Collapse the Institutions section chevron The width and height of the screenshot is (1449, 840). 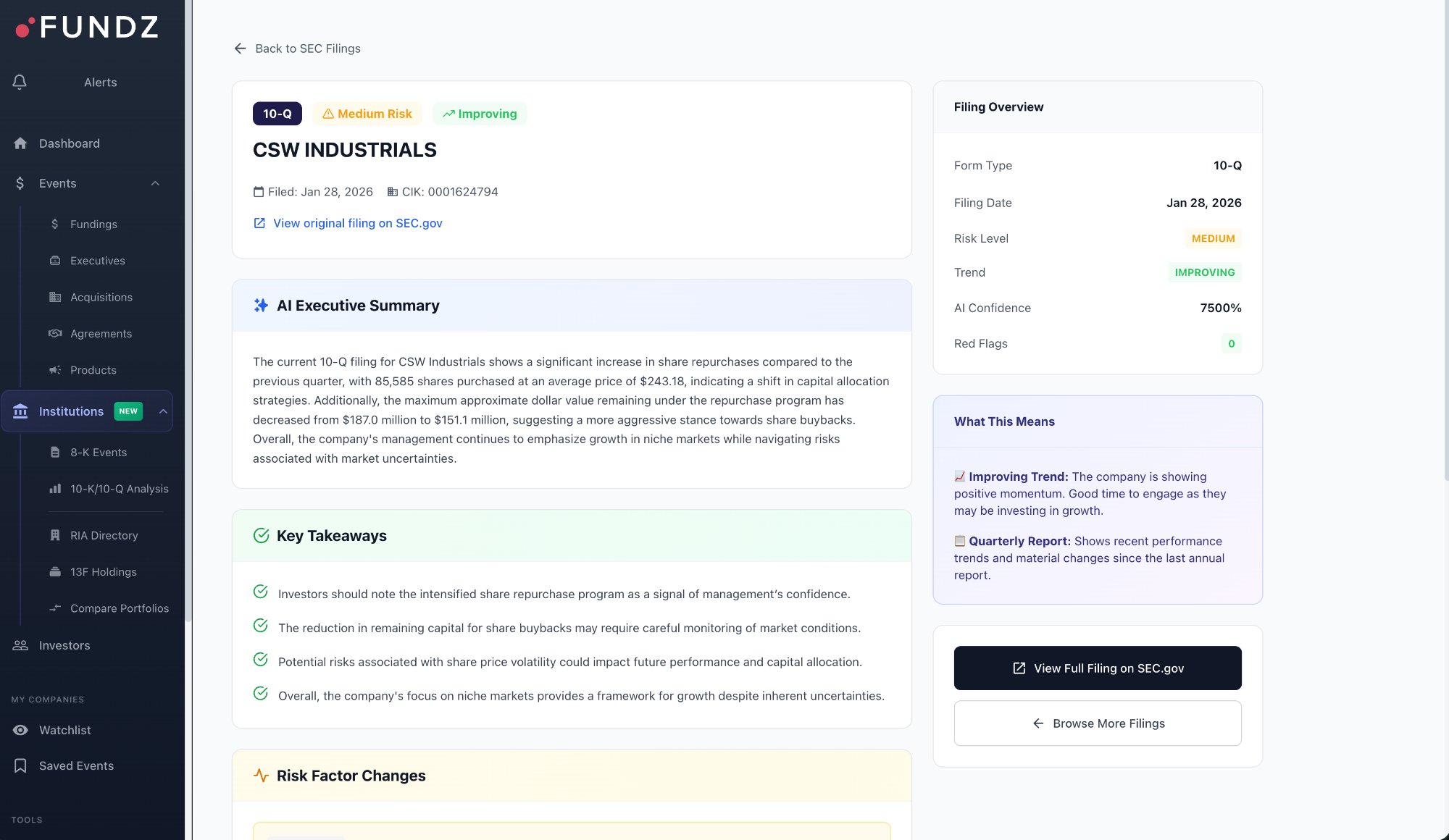pyautogui.click(x=163, y=411)
